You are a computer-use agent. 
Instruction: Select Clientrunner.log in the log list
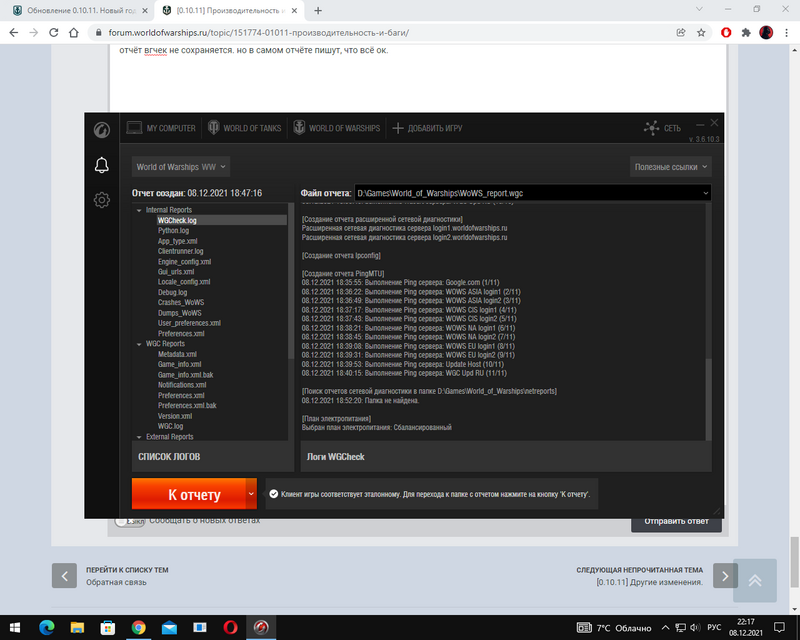click(x=181, y=251)
